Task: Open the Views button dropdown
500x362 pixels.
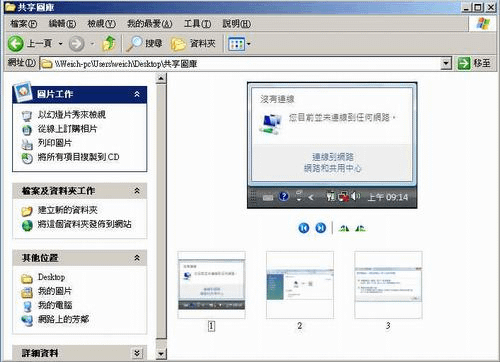Action: tap(239, 44)
